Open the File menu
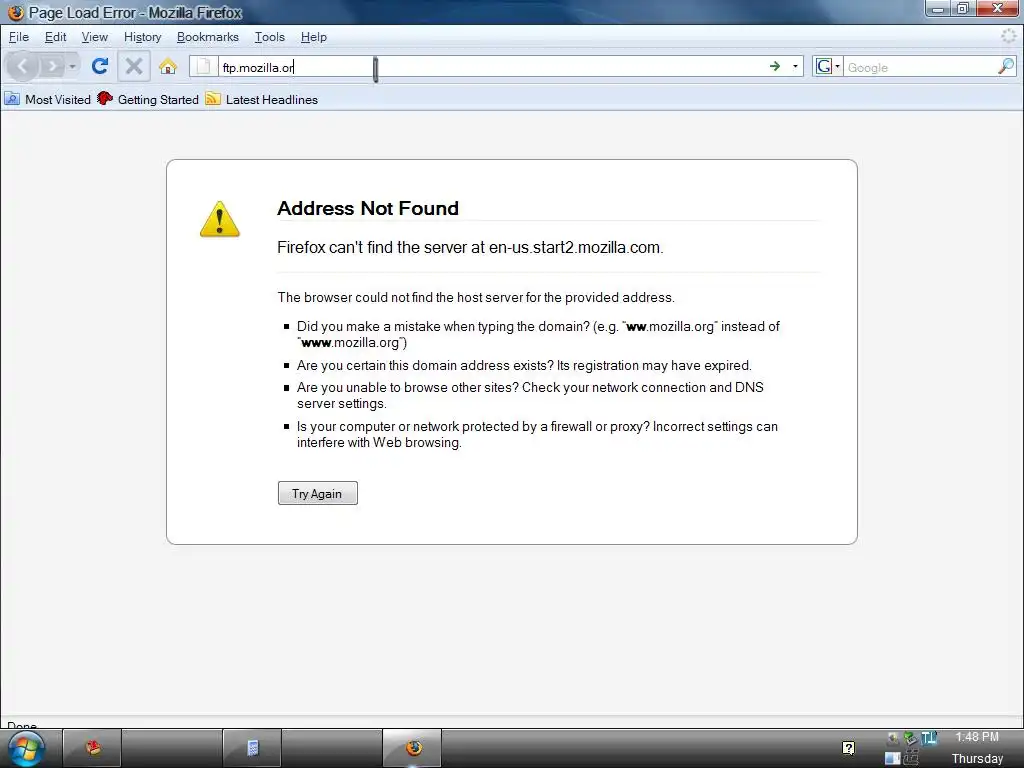 pyautogui.click(x=19, y=37)
